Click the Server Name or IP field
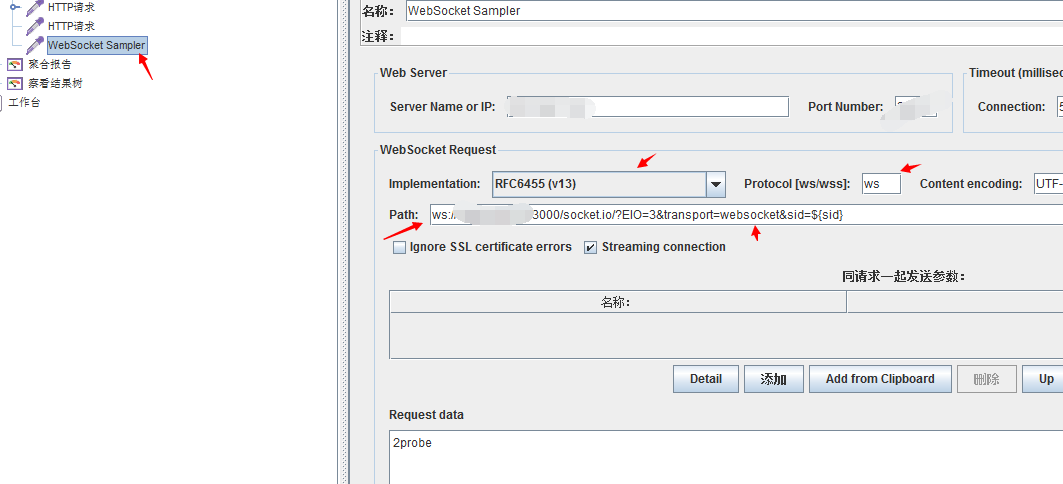The width and height of the screenshot is (1063, 484). coord(648,106)
